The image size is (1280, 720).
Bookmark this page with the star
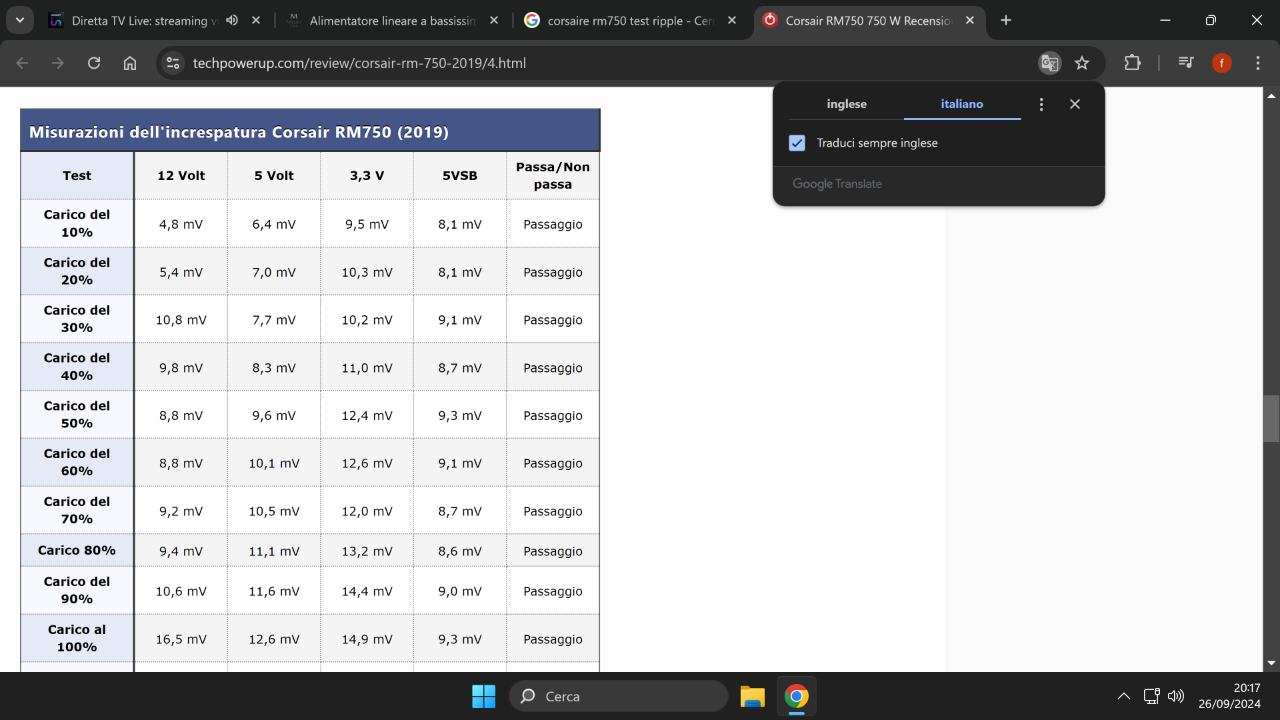tap(1082, 63)
